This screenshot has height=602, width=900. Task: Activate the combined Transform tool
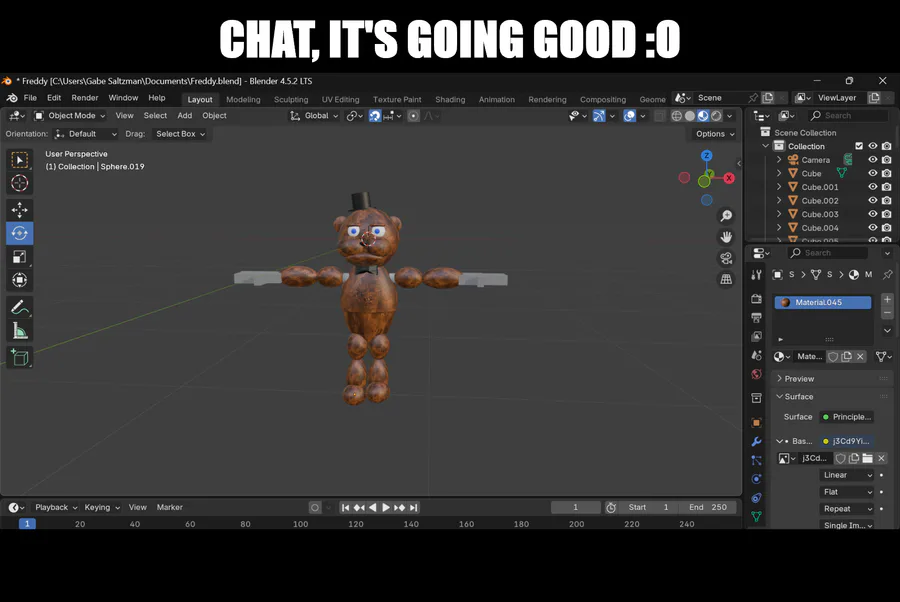[20, 281]
